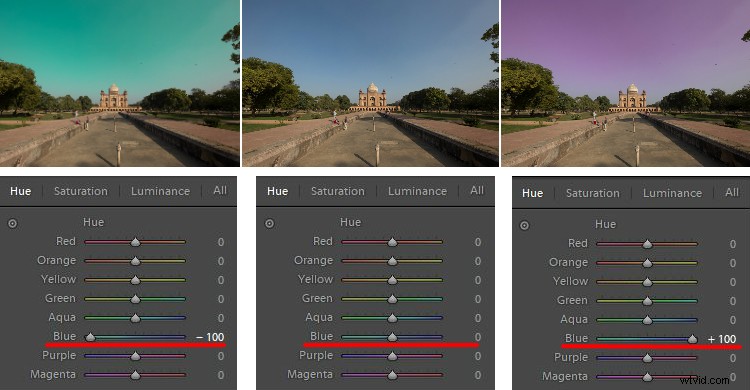Click the Magenta hue slider handle in the left panel
The width and height of the screenshot is (750, 390).
coord(135,375)
